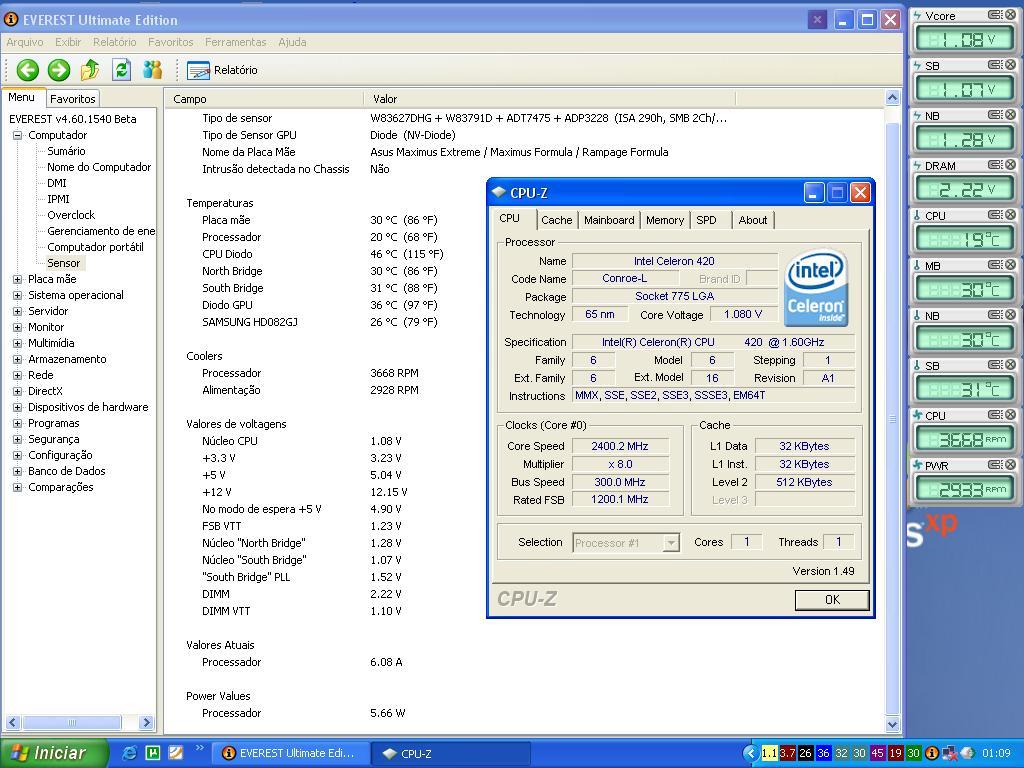Expand the Sistema operacional tree node
1024x768 pixels.
pyautogui.click(x=18, y=295)
